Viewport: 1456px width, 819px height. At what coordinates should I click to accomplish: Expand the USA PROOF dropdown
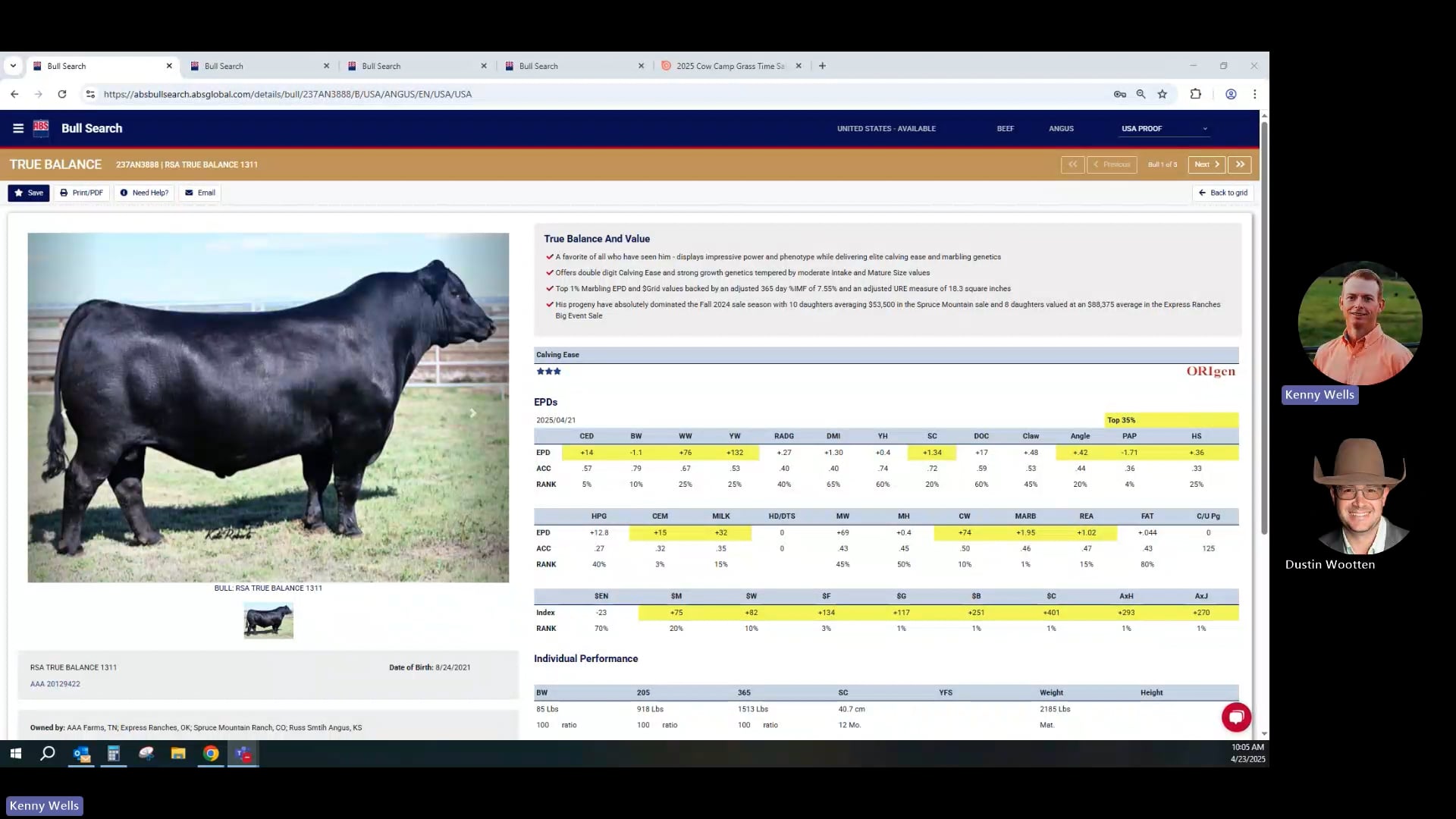(1163, 128)
